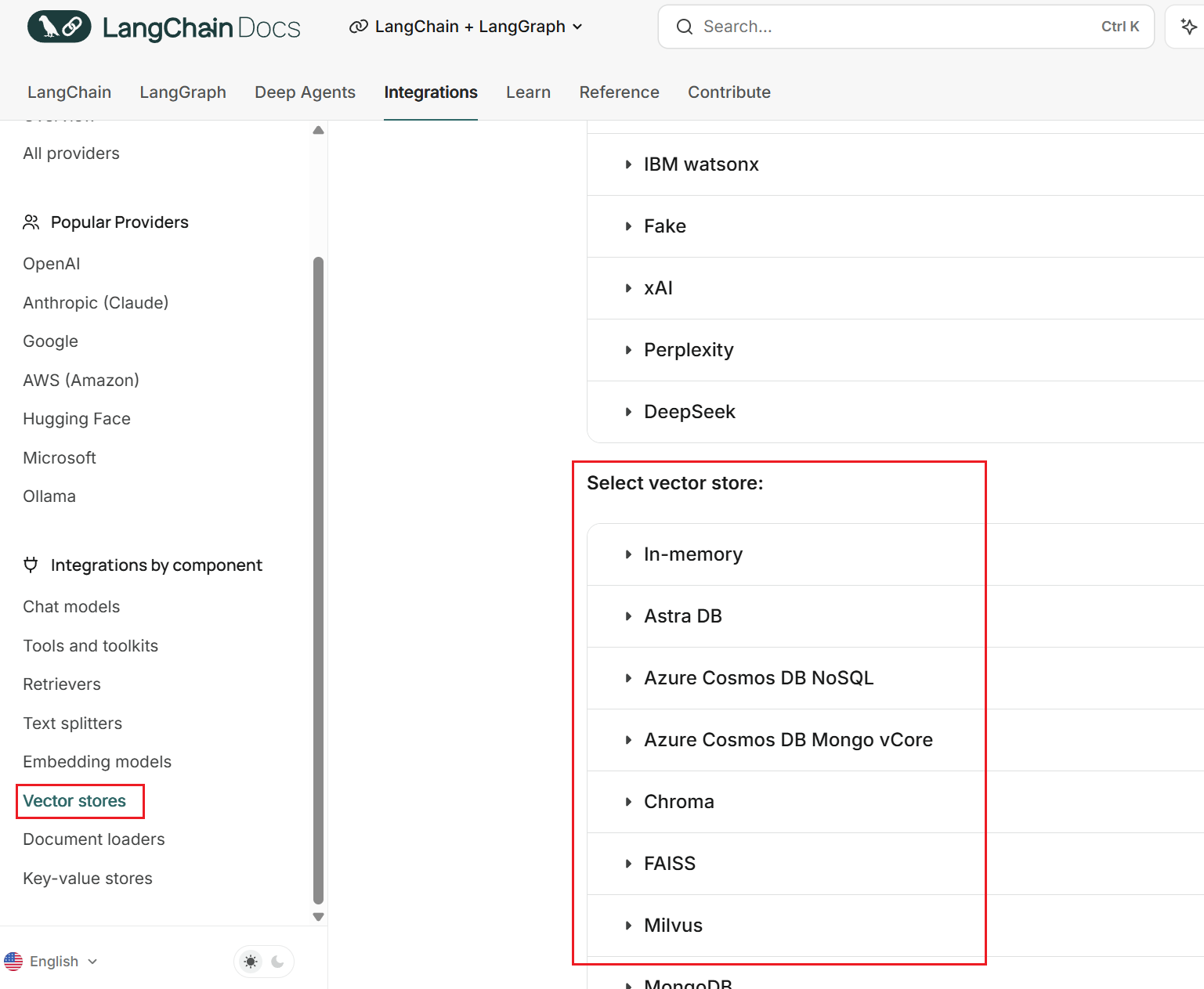Open the Deep Agents tab

coord(306,92)
